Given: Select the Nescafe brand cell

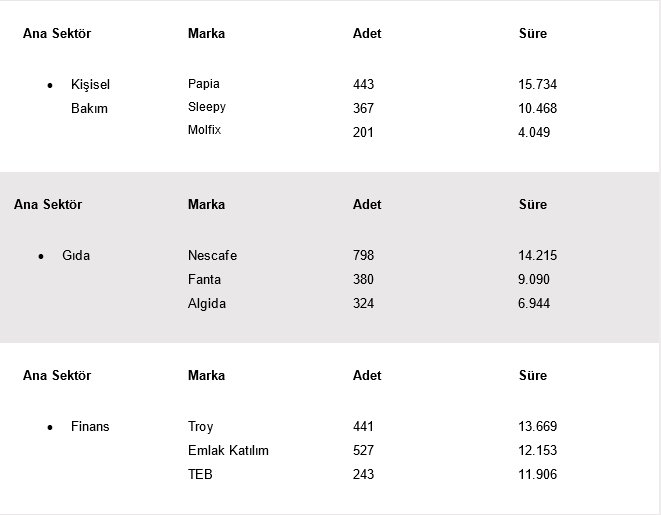Looking at the screenshot, I should (212, 256).
